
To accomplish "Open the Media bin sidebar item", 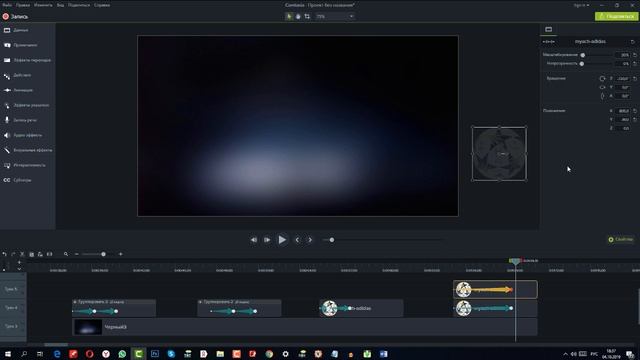I will pos(16,30).
